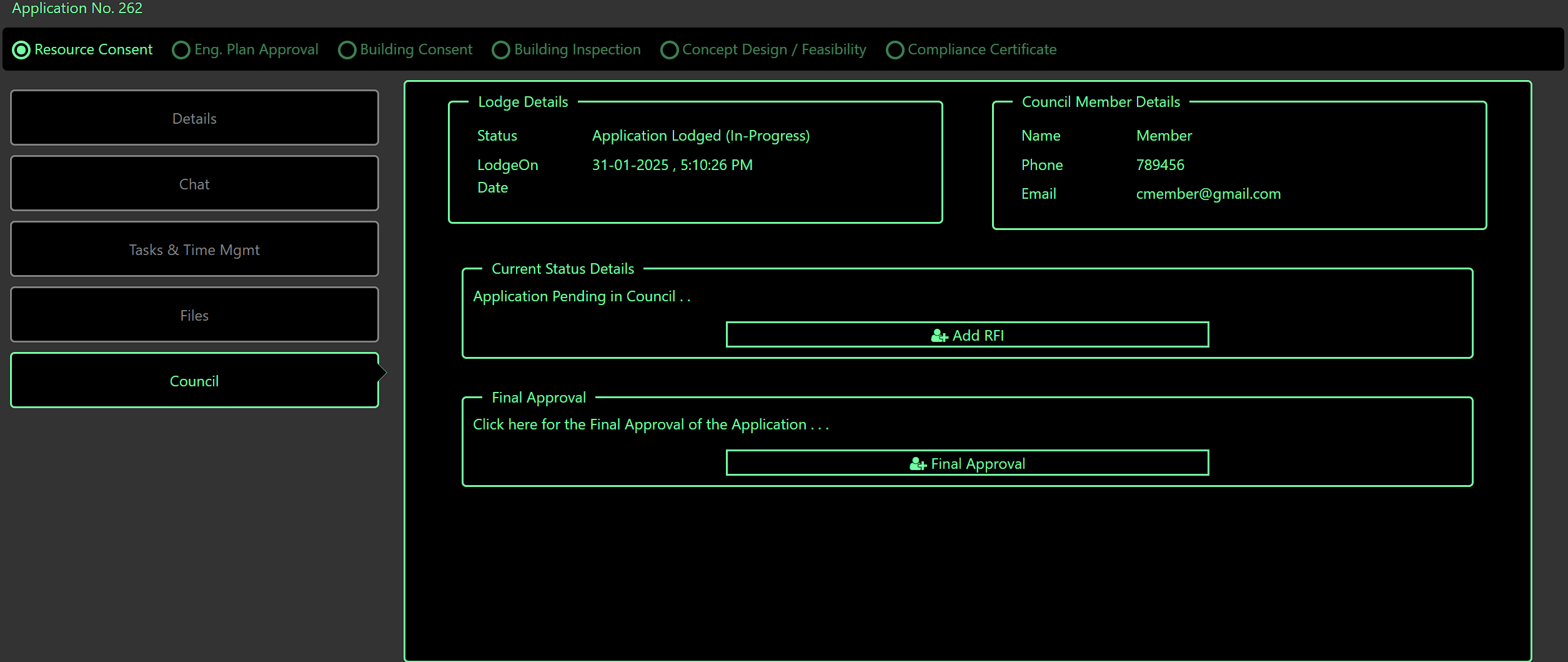Screen dimensions: 1568x662
Task: Click the Add RFI button
Action: click(967, 335)
